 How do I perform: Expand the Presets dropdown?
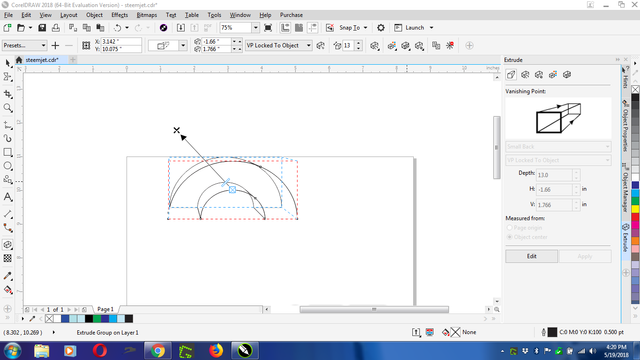click(x=24, y=45)
